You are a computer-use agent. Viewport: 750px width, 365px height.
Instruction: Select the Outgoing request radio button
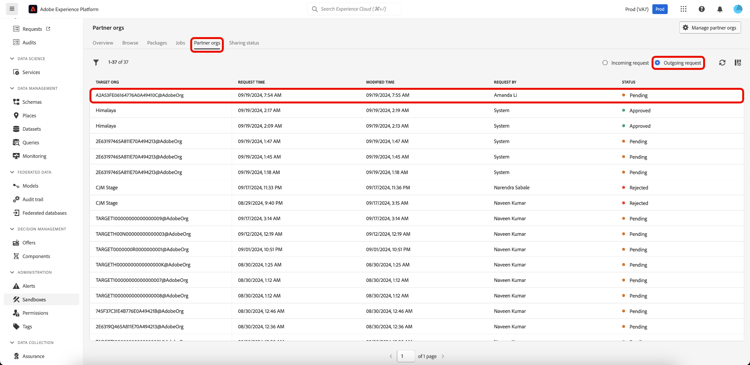(x=658, y=63)
